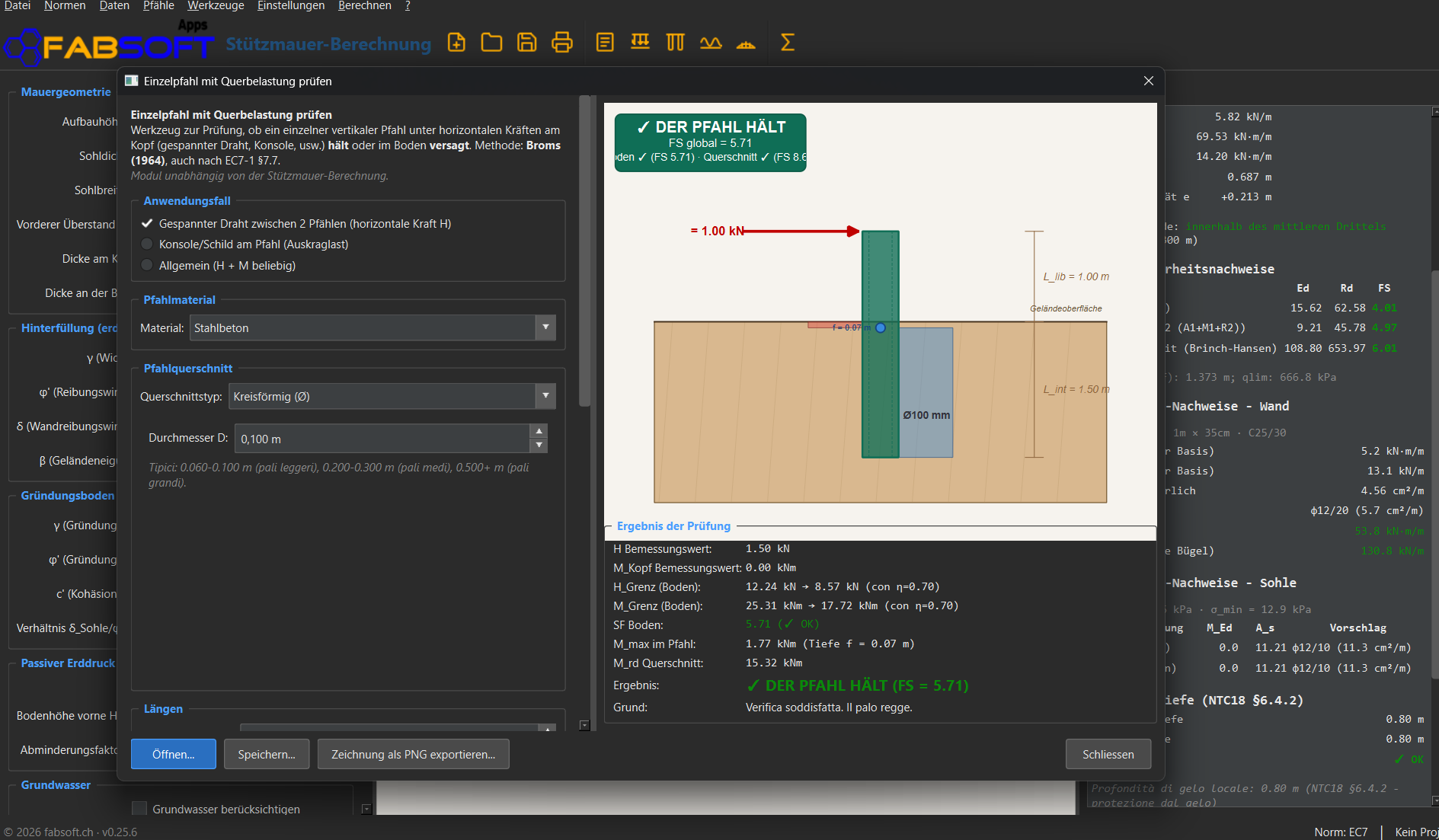
Task: Open the Normen menu
Action: [65, 5]
